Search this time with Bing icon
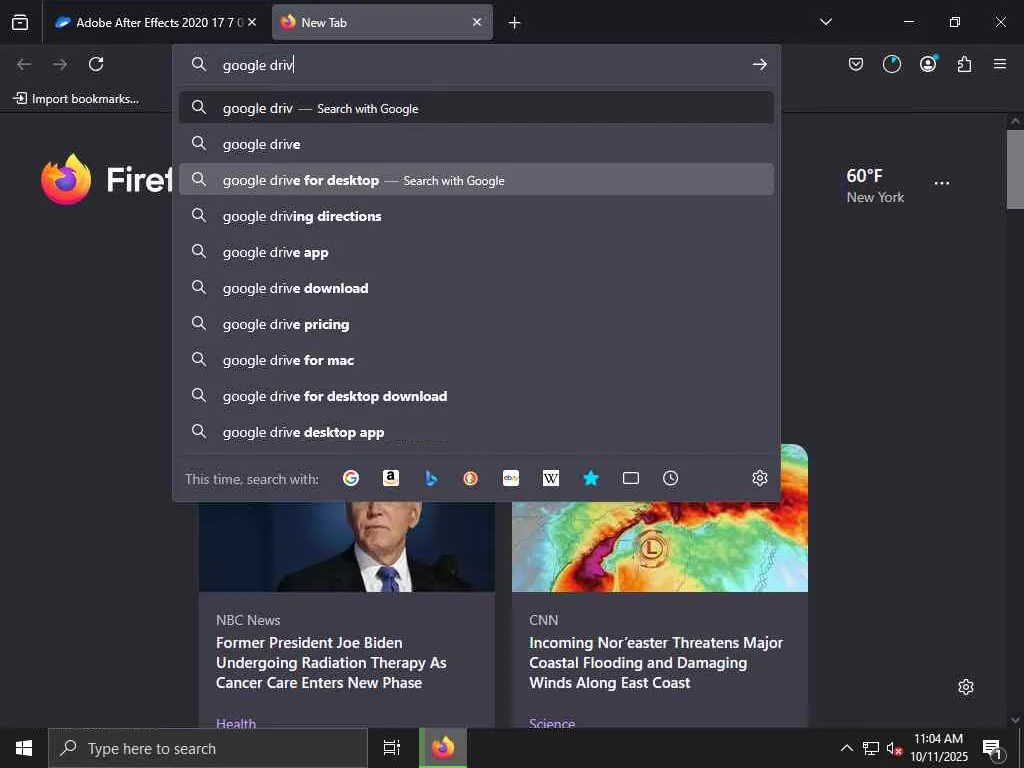This screenshot has height=768, width=1024. point(430,478)
